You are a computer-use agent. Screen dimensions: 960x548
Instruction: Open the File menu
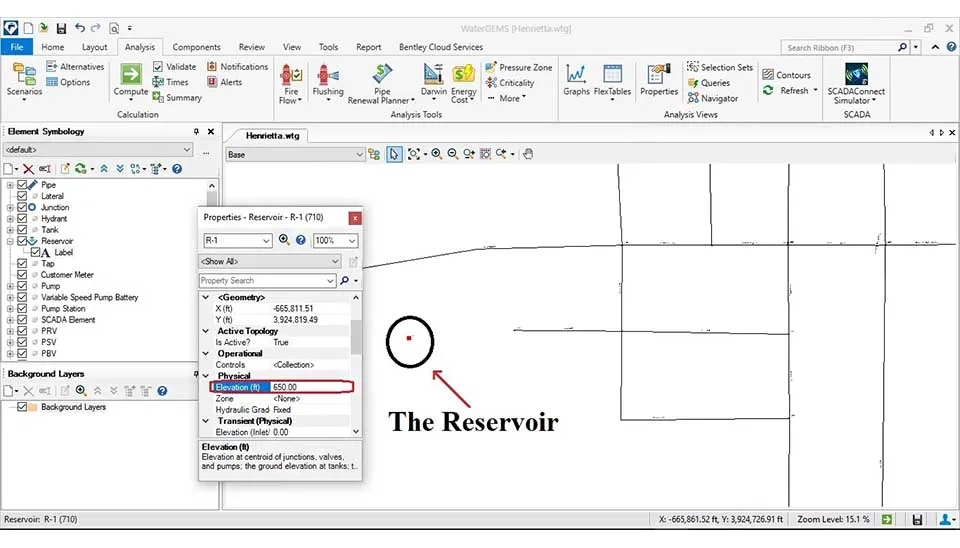coord(16,47)
